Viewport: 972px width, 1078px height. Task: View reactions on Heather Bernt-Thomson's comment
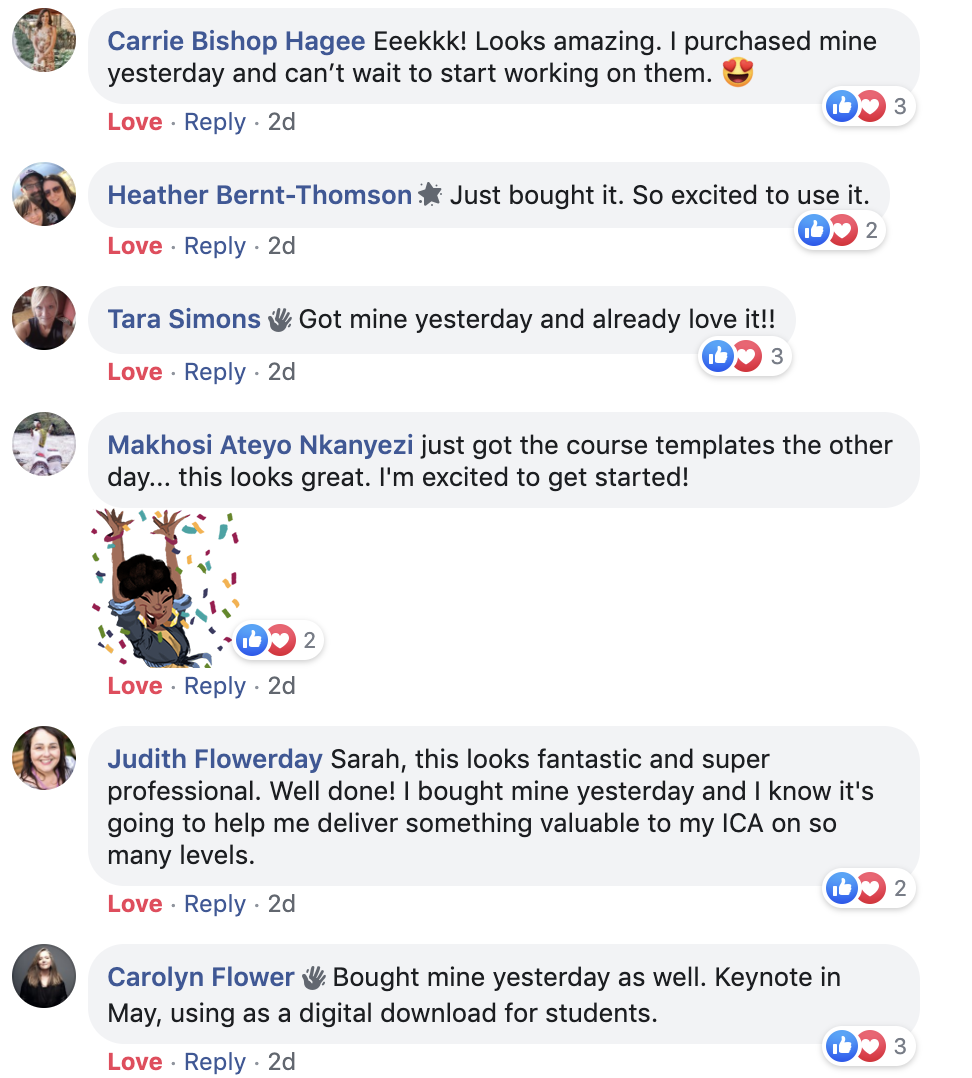pos(841,231)
